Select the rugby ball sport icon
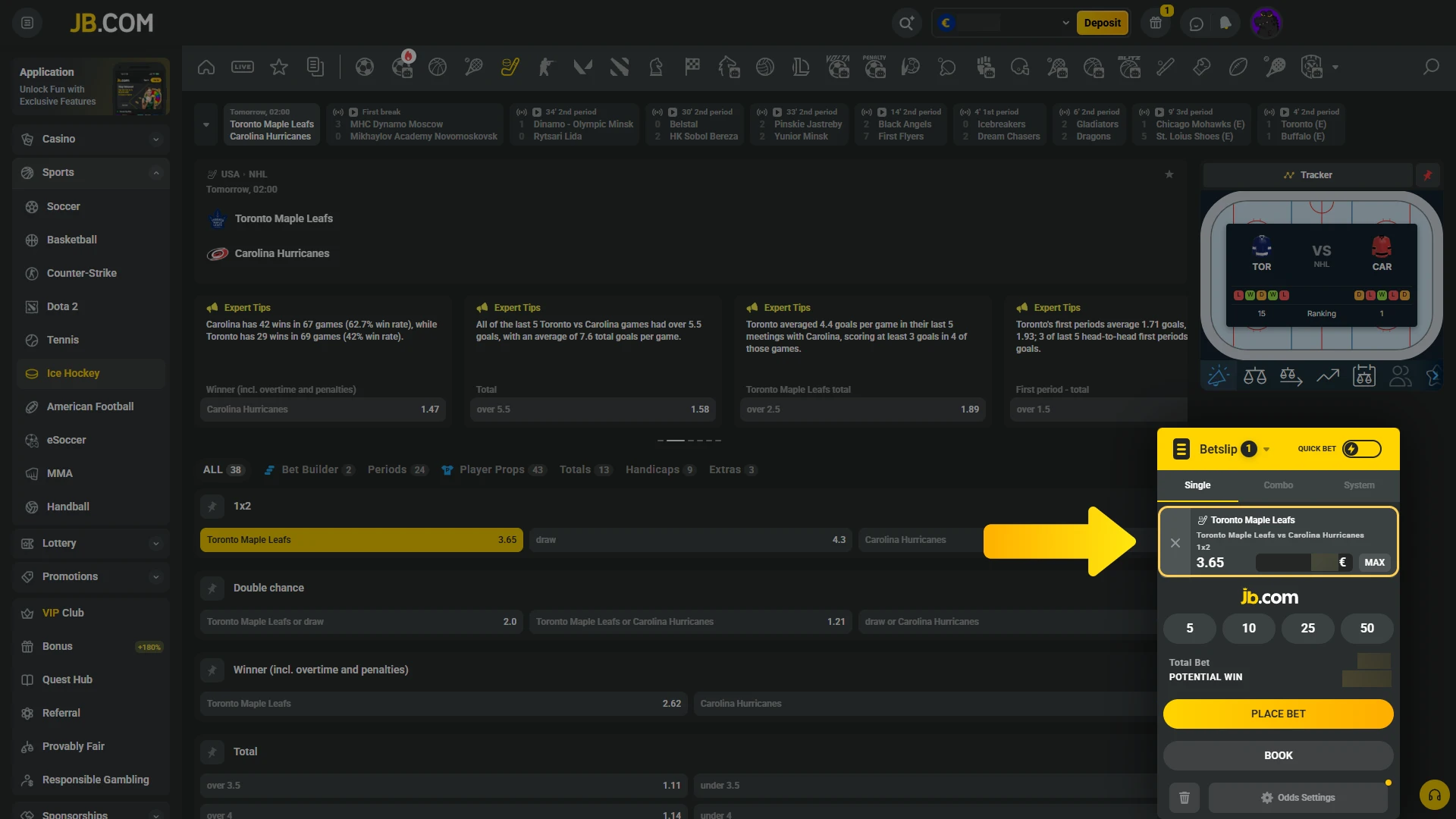 (x=1238, y=67)
